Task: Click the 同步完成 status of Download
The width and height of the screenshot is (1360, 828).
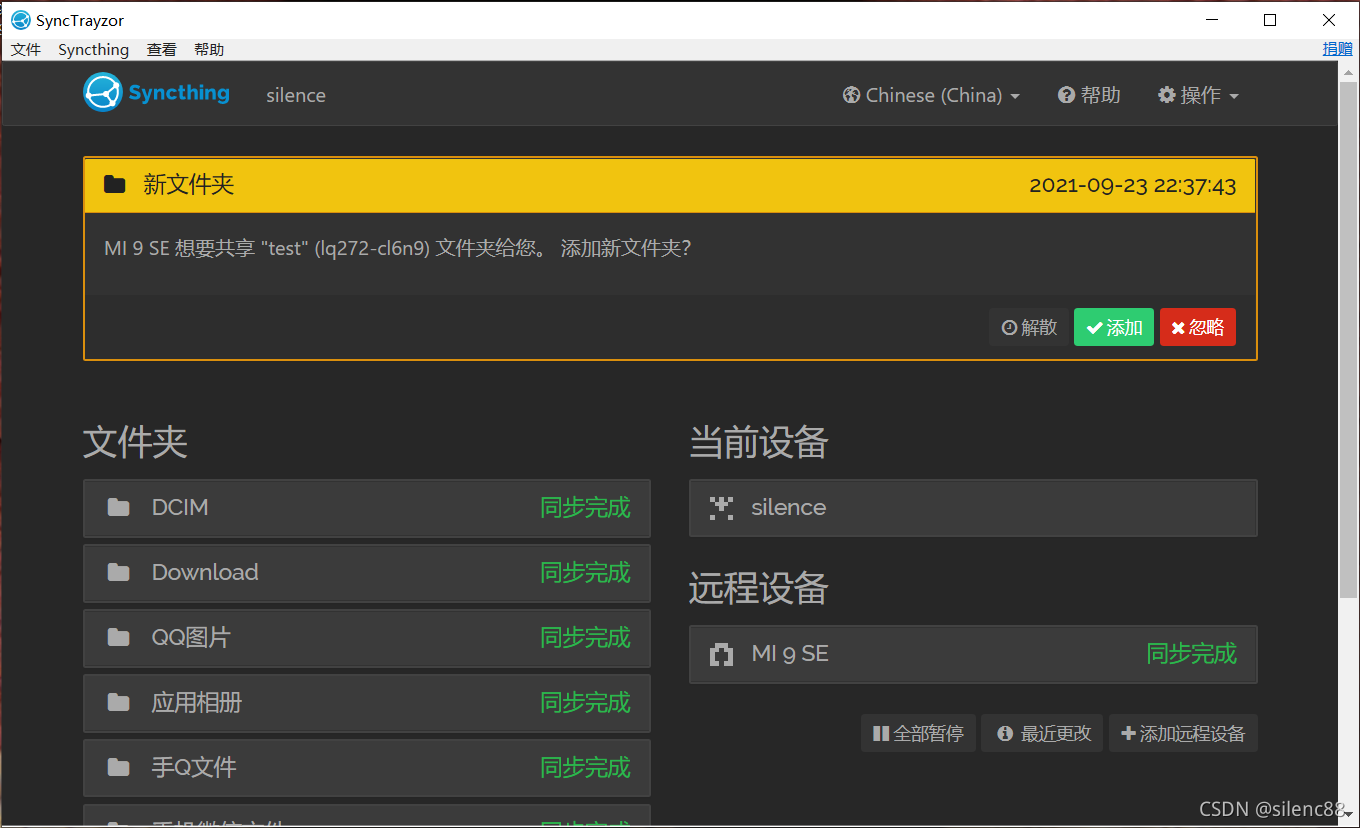Action: coord(585,573)
